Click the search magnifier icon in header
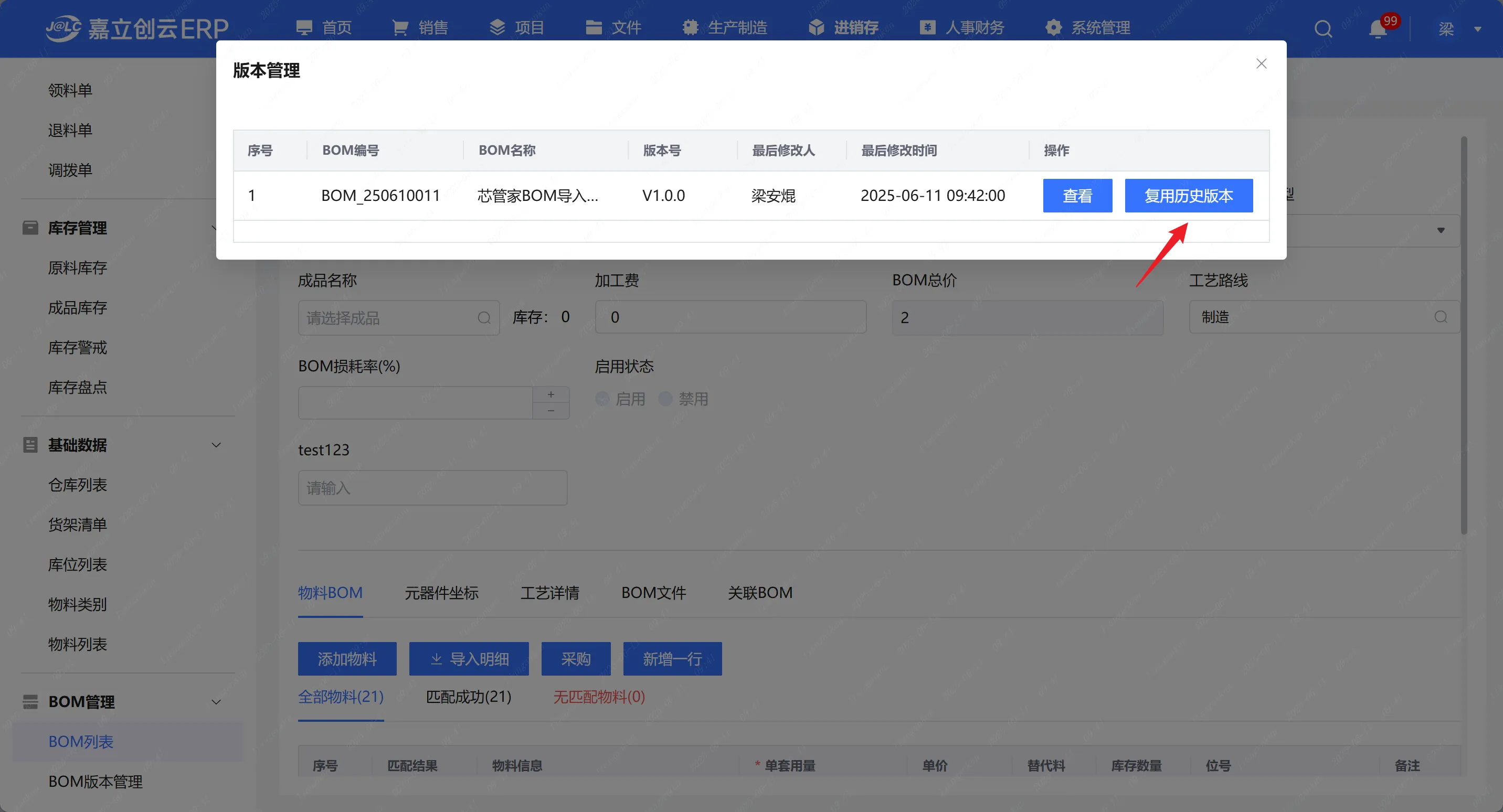This screenshot has height=812, width=1503. (x=1322, y=28)
